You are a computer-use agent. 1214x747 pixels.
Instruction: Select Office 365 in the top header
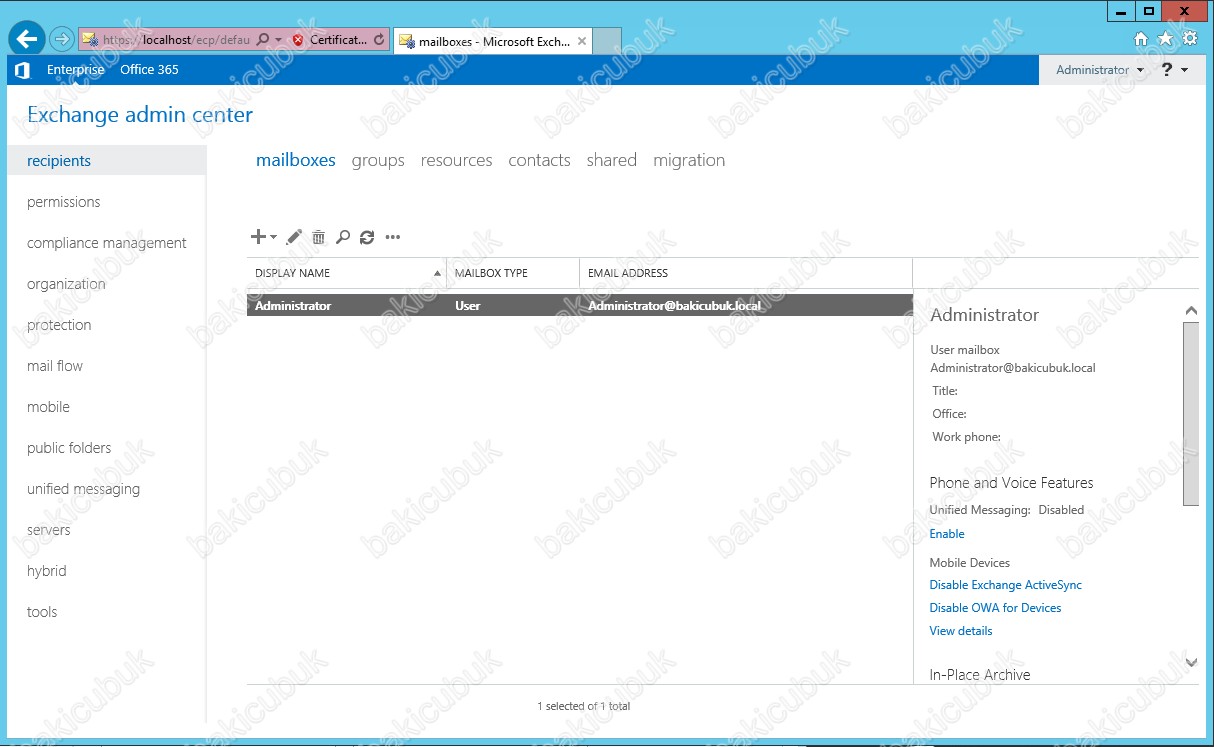click(149, 70)
